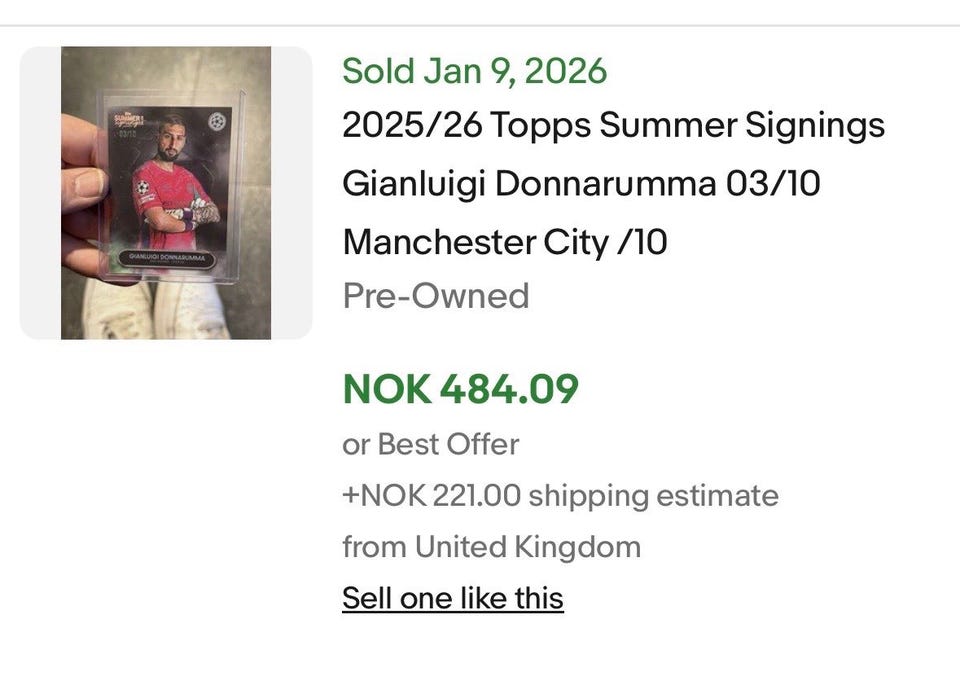960x685 pixels.
Task: Click the Gianluigi Donnarumma nameplate on the card
Action: coord(168,258)
